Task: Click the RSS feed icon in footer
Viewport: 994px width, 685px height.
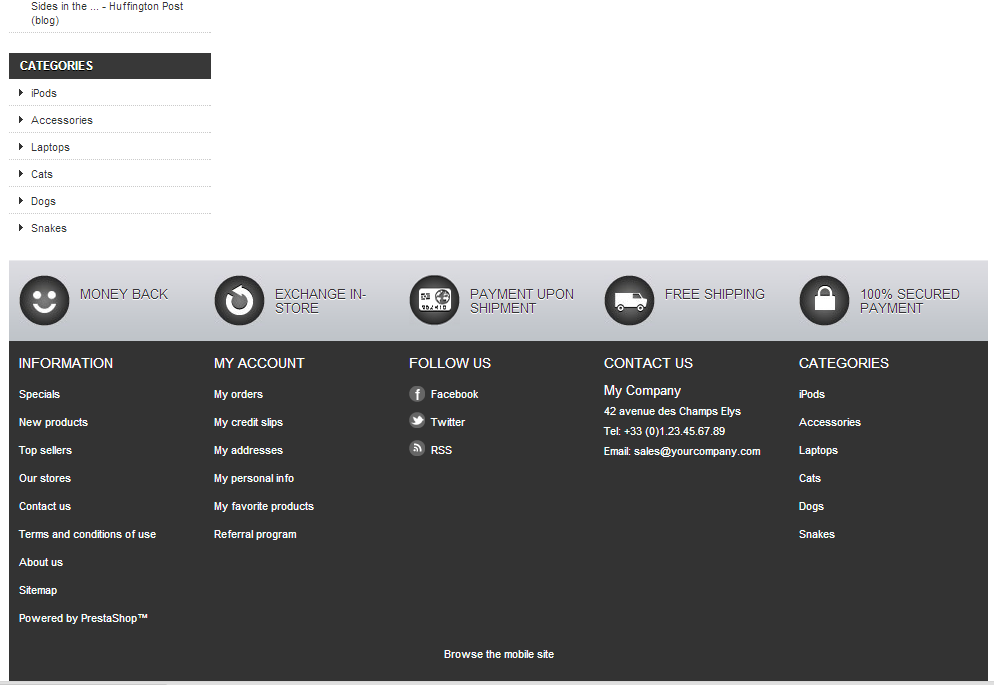Action: click(417, 449)
